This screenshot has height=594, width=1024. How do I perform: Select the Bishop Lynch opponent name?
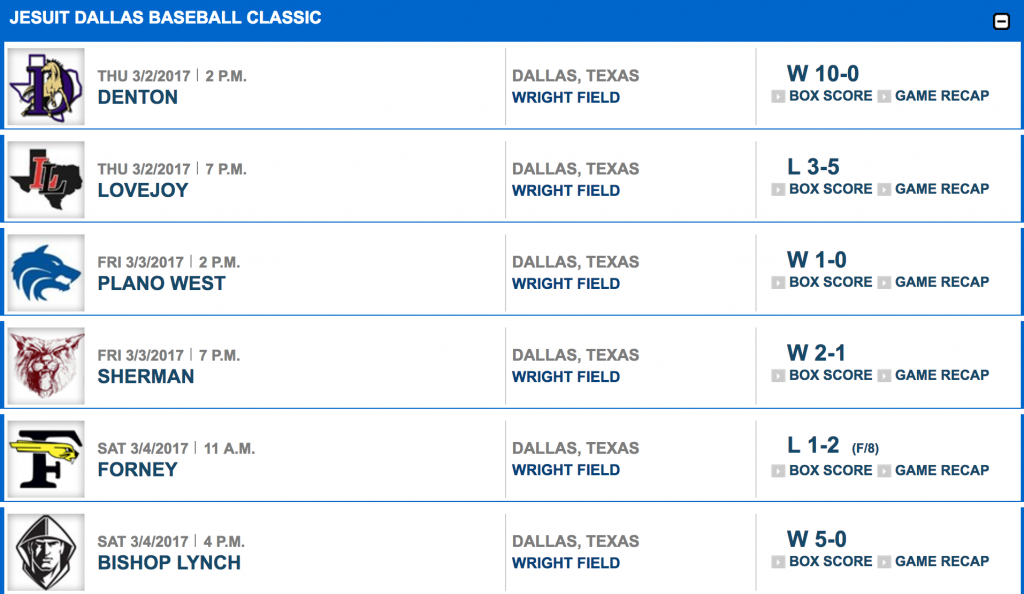point(169,563)
